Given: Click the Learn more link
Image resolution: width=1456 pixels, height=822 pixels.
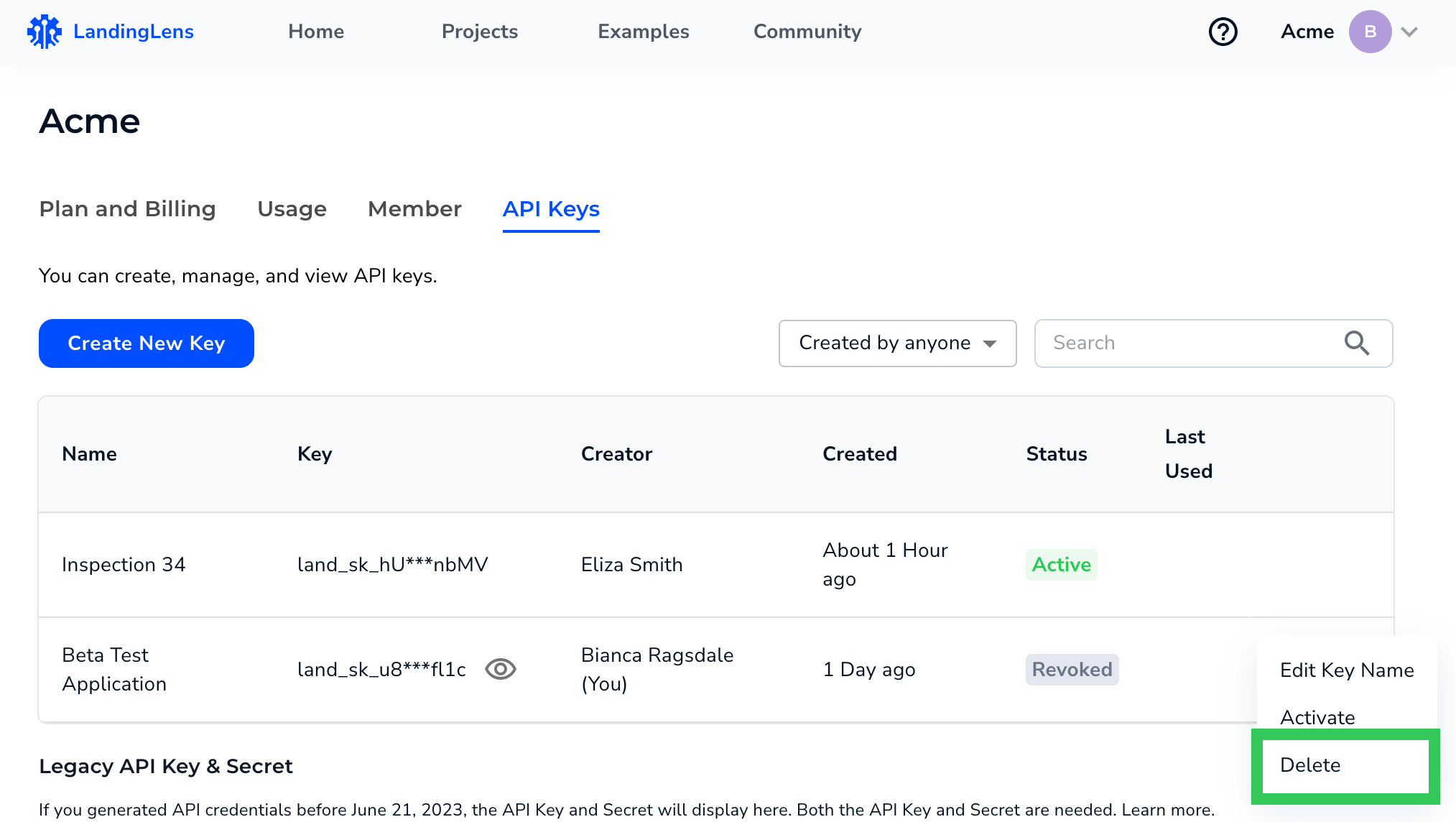Looking at the screenshot, I should pyautogui.click(x=1167, y=810).
